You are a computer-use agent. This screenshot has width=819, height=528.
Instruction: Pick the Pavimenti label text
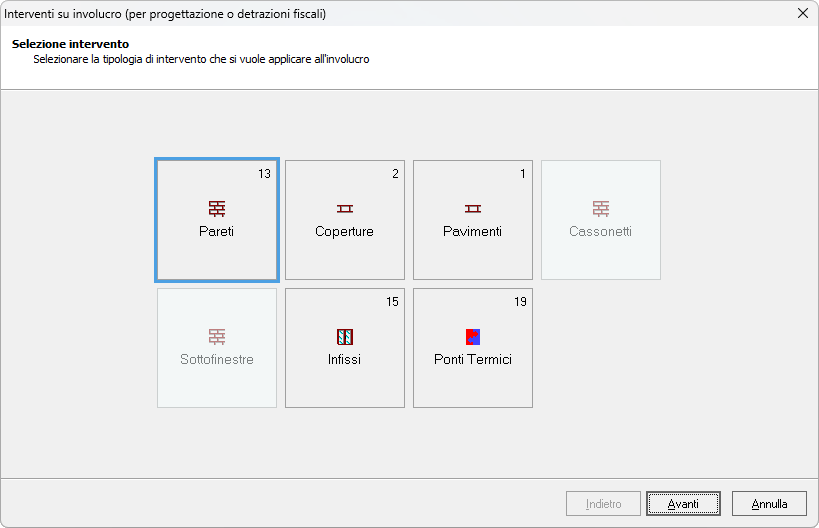(473, 231)
